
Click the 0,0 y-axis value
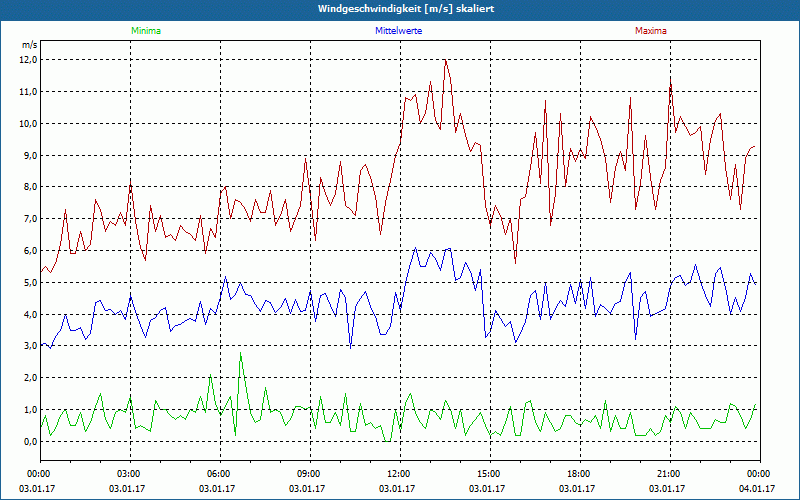point(30,442)
